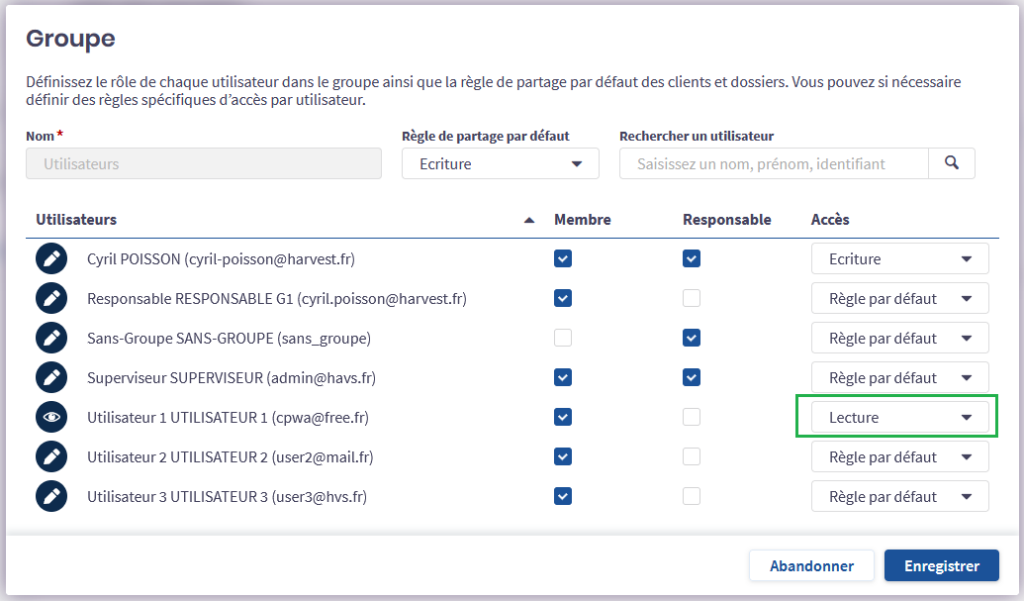This screenshot has height=601, width=1024.
Task: Open editing for Responsable RESPONSABLE G1 via pencil icon
Action: coord(51,298)
